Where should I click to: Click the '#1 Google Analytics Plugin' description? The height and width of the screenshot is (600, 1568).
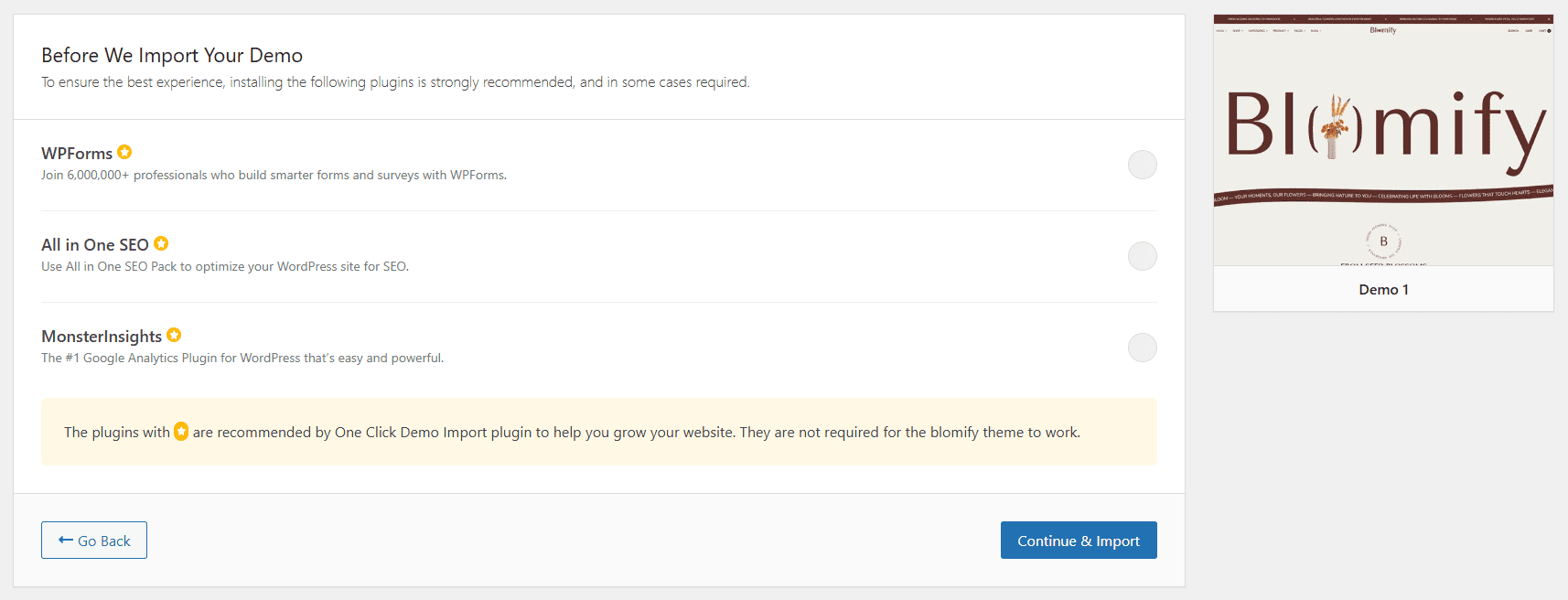click(242, 358)
